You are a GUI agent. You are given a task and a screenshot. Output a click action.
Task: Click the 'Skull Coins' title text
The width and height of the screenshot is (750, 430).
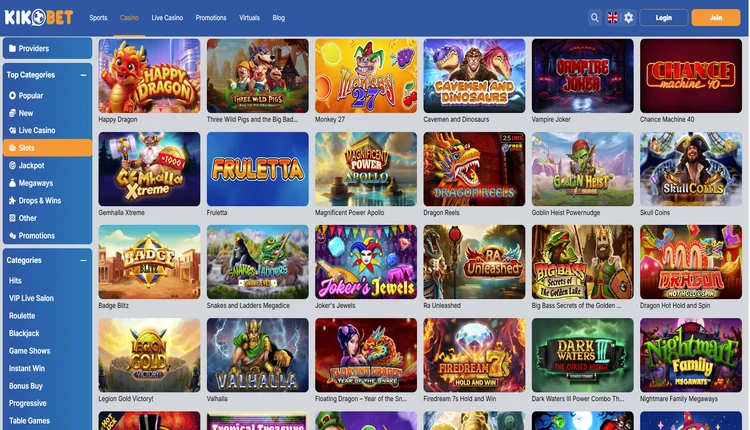655,213
